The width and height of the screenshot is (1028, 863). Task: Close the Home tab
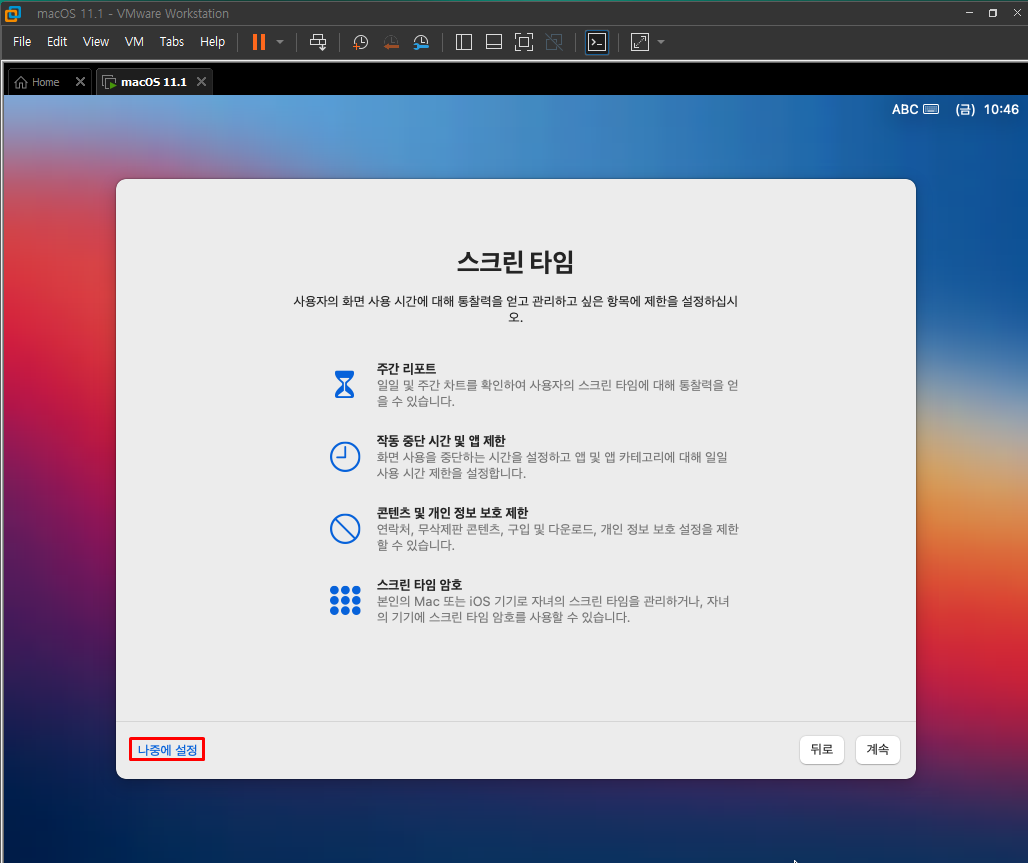coord(80,81)
